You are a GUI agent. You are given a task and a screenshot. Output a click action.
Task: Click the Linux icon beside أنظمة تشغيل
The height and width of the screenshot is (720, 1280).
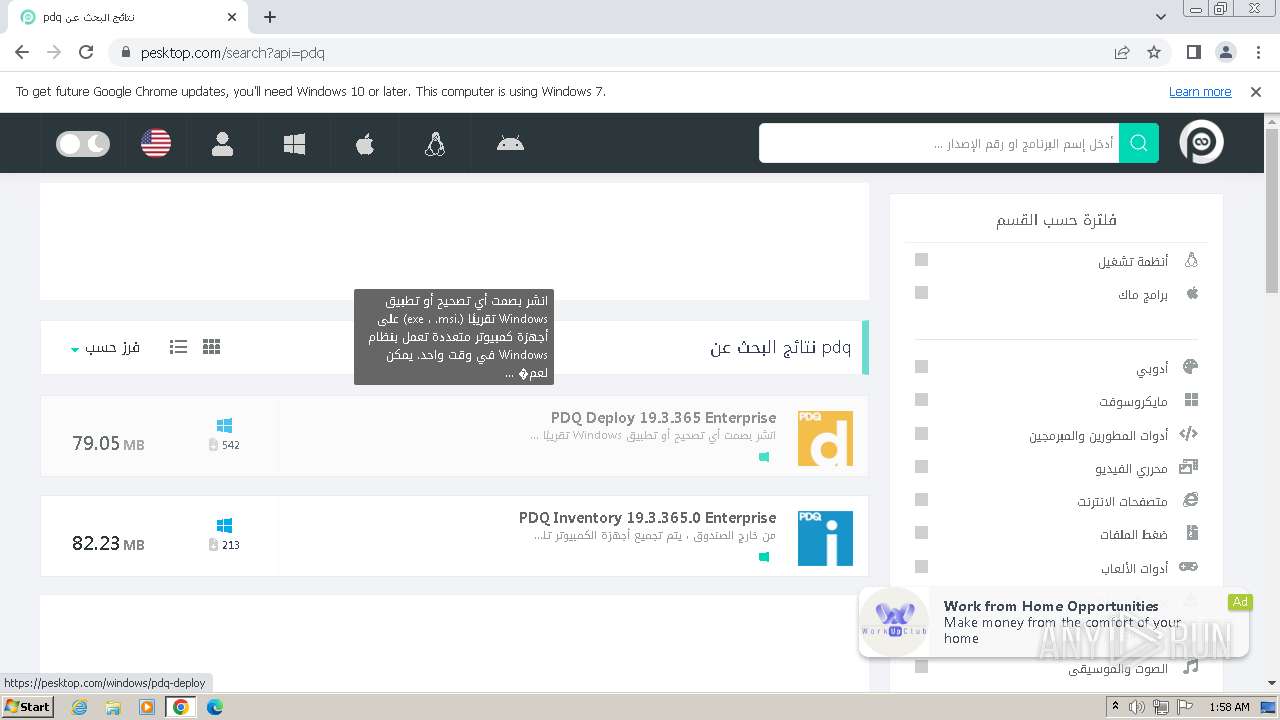point(1190,260)
